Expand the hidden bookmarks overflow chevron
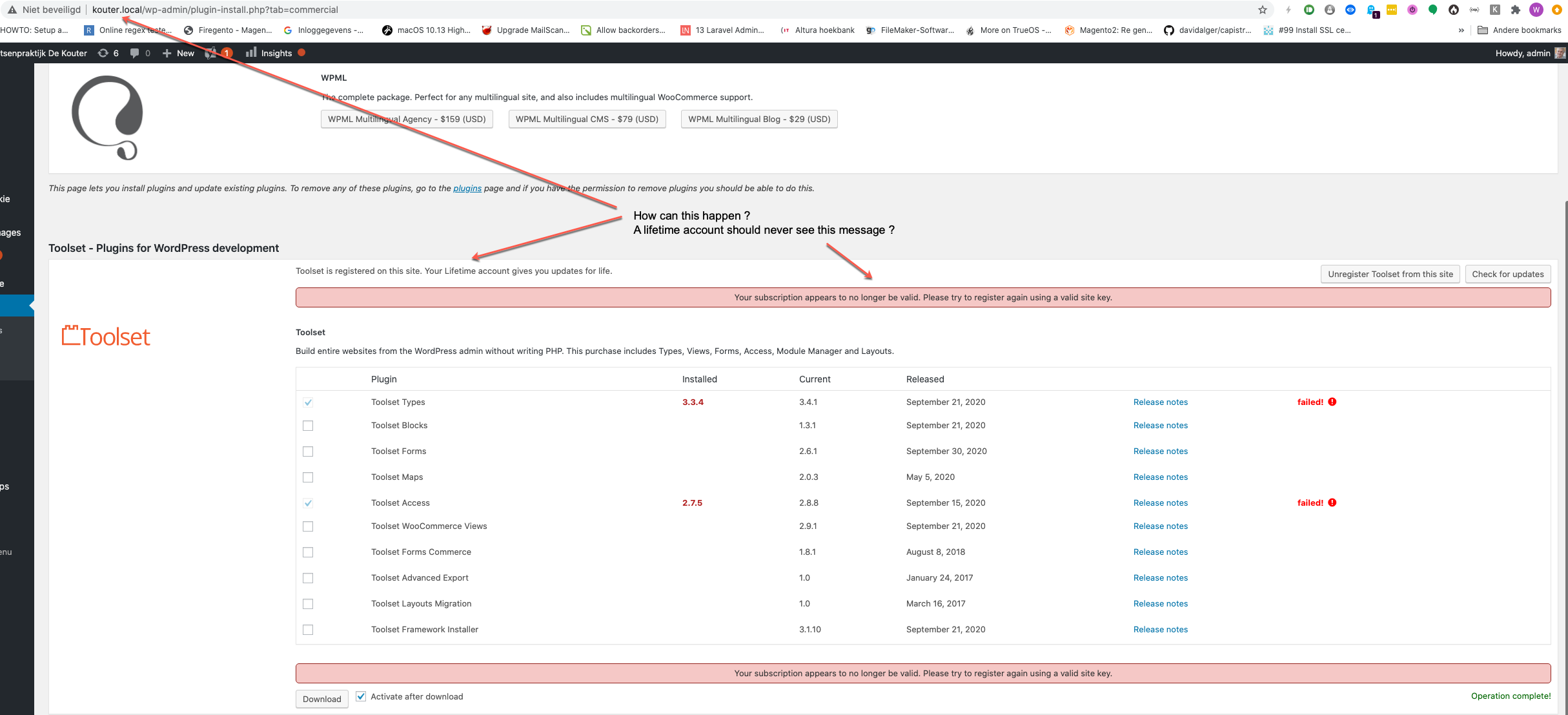 [1461, 30]
